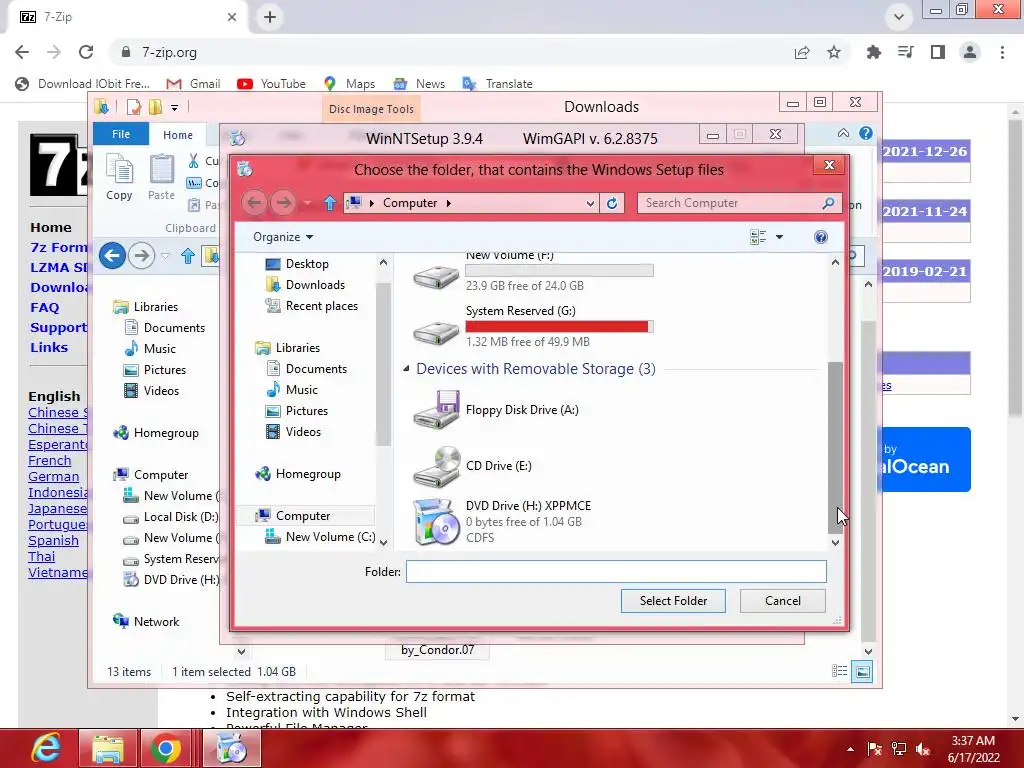Open Quick Access Toolbar dropdown in Downloads
The height and width of the screenshot is (768, 1024).
(174, 107)
